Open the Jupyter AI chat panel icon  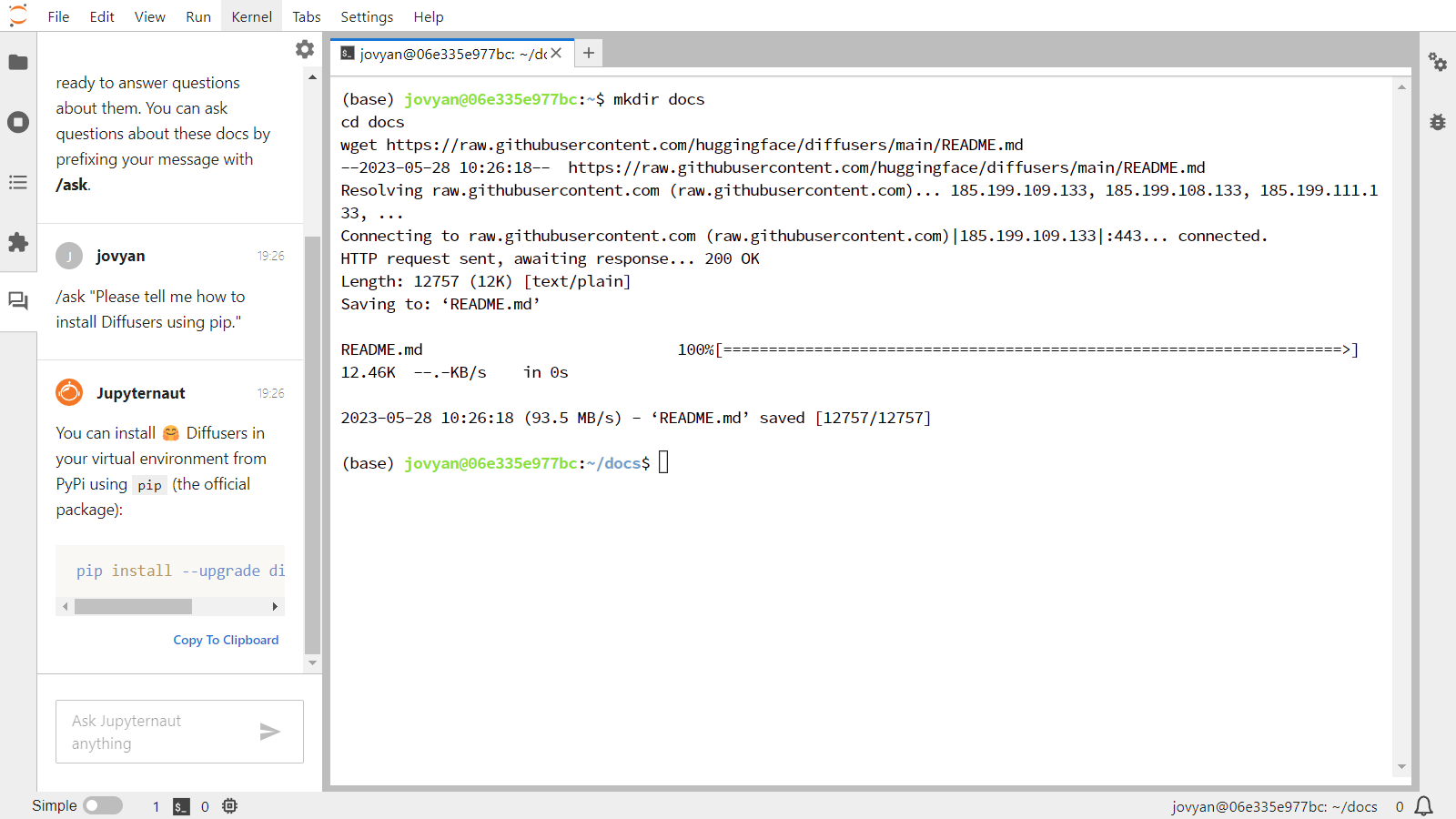[18, 301]
